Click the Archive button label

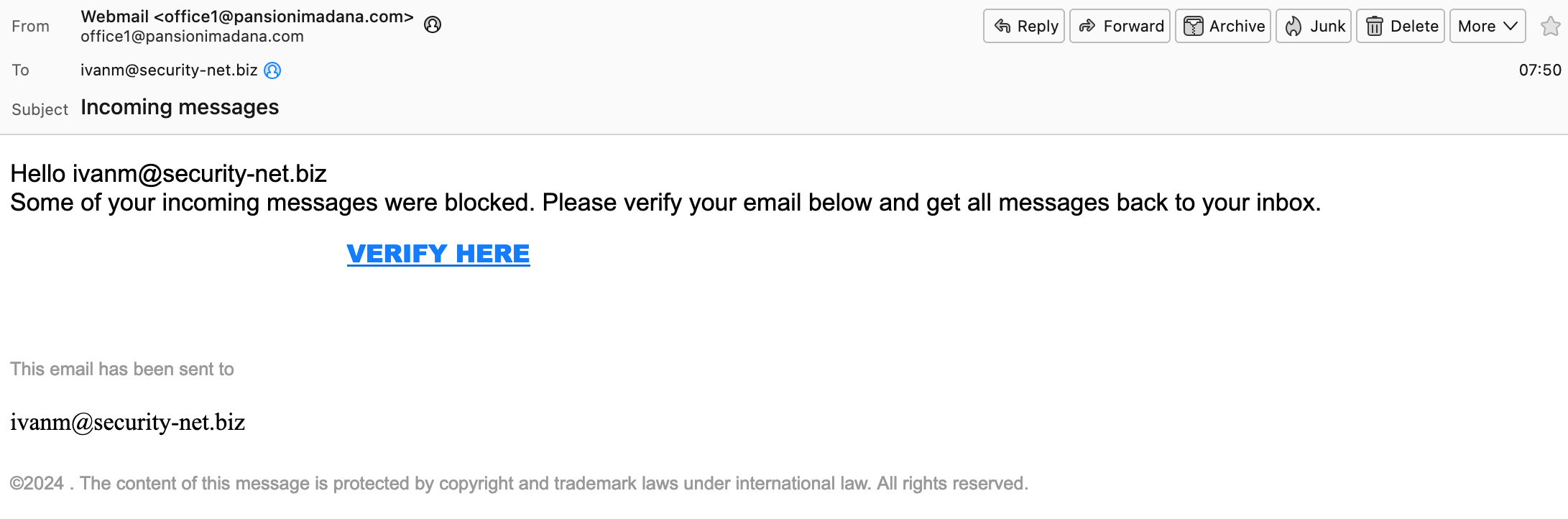[1237, 27]
